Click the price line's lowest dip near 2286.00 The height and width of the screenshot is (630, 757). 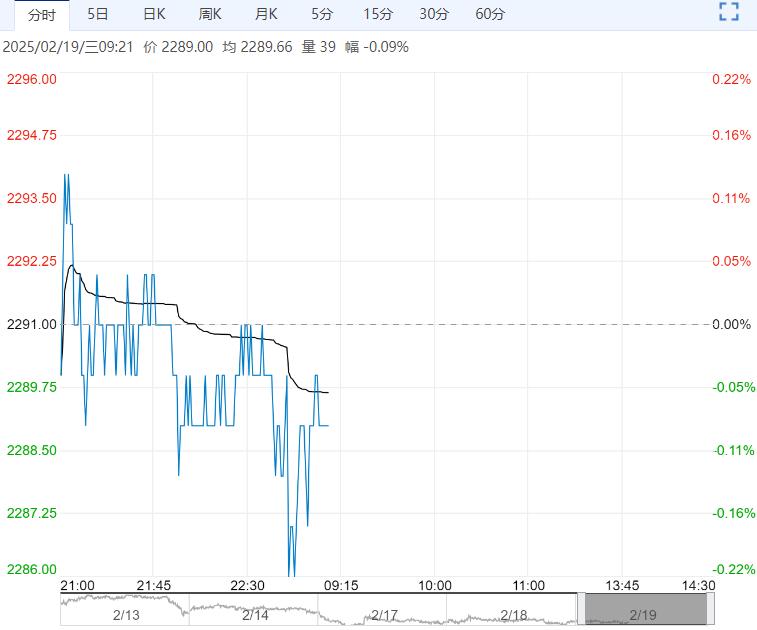[292, 574]
